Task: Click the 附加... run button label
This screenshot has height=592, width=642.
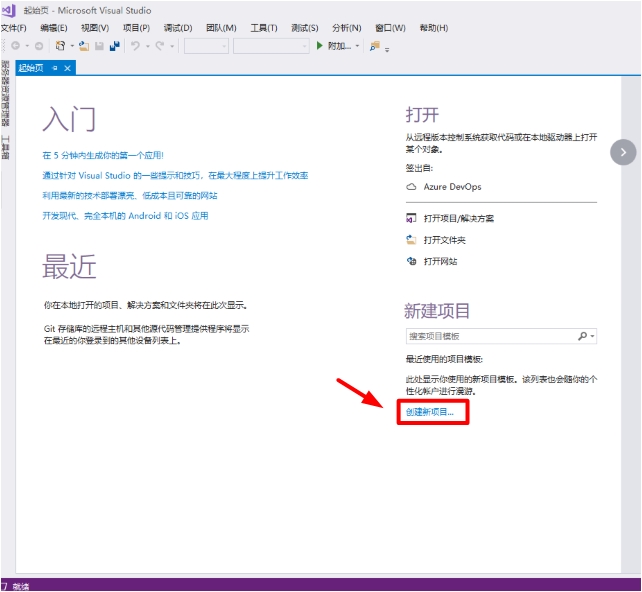Action: [x=339, y=46]
